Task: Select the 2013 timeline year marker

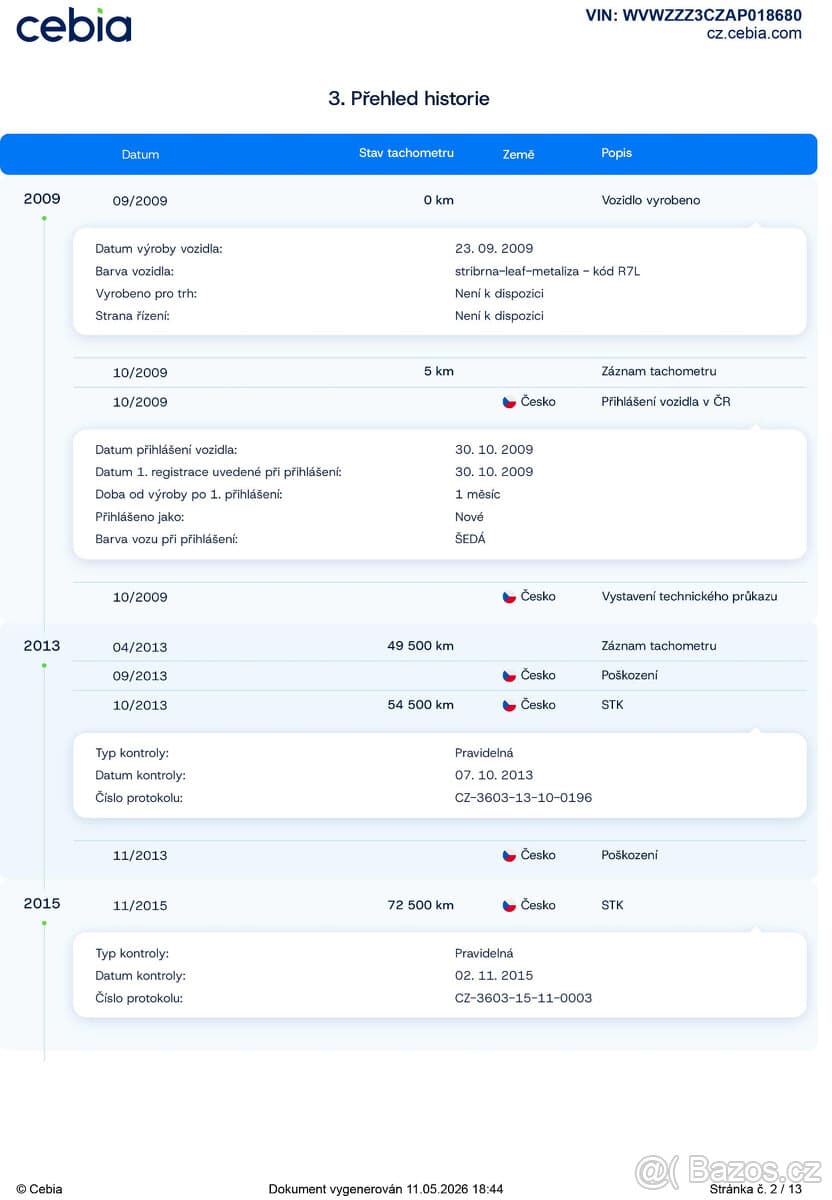Action: click(x=42, y=646)
